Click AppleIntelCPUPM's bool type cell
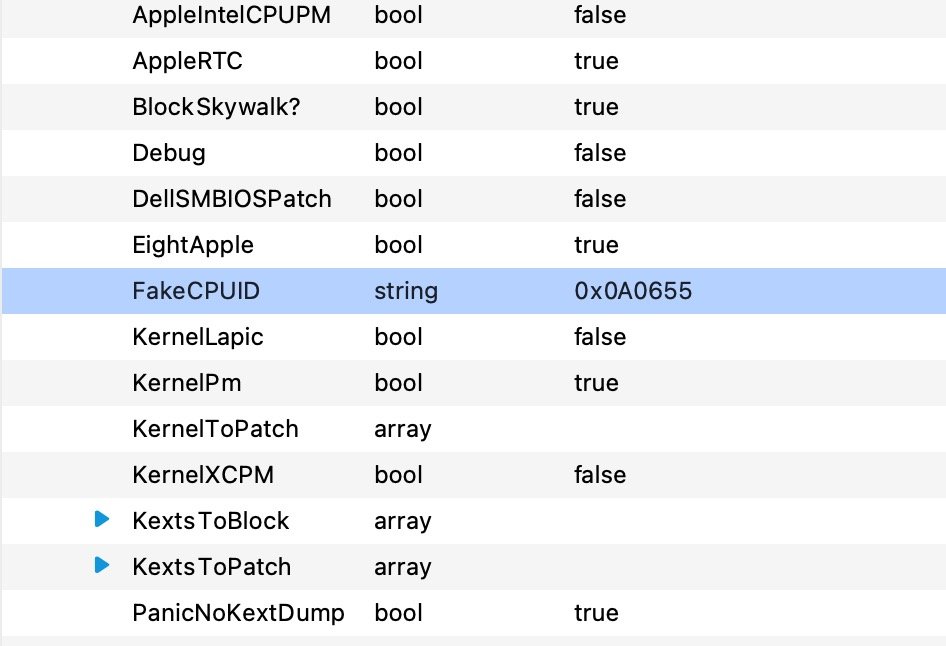The width and height of the screenshot is (946, 646). [x=398, y=14]
